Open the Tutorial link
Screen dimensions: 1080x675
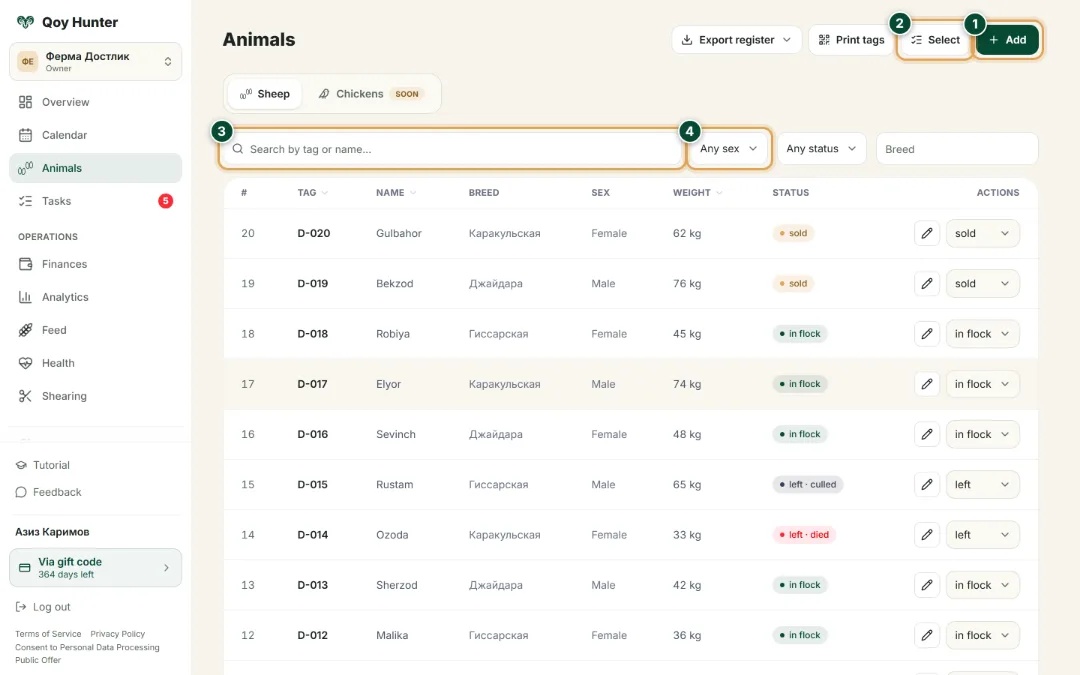[43, 465]
